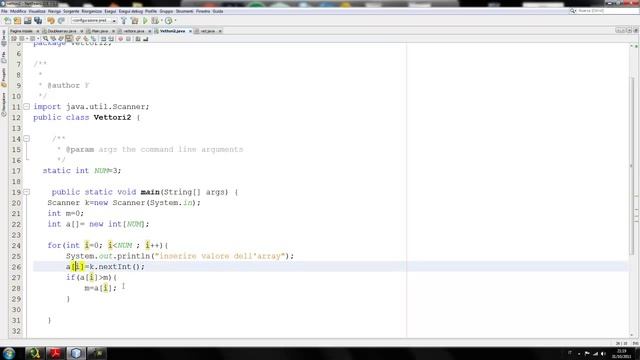This screenshot has height=360, width=640.
Task: Close the vettore.java tab
Action: pyautogui.click(x=149, y=31)
